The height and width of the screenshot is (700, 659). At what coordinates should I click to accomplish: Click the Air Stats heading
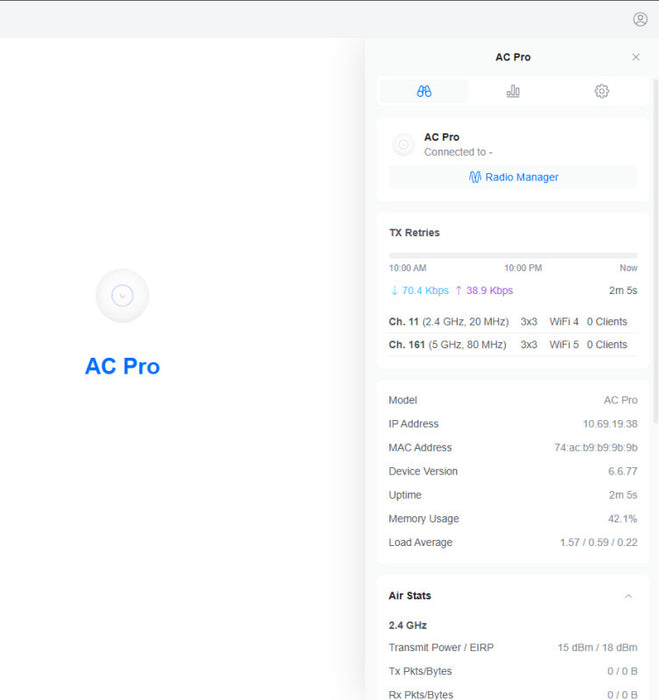(409, 596)
